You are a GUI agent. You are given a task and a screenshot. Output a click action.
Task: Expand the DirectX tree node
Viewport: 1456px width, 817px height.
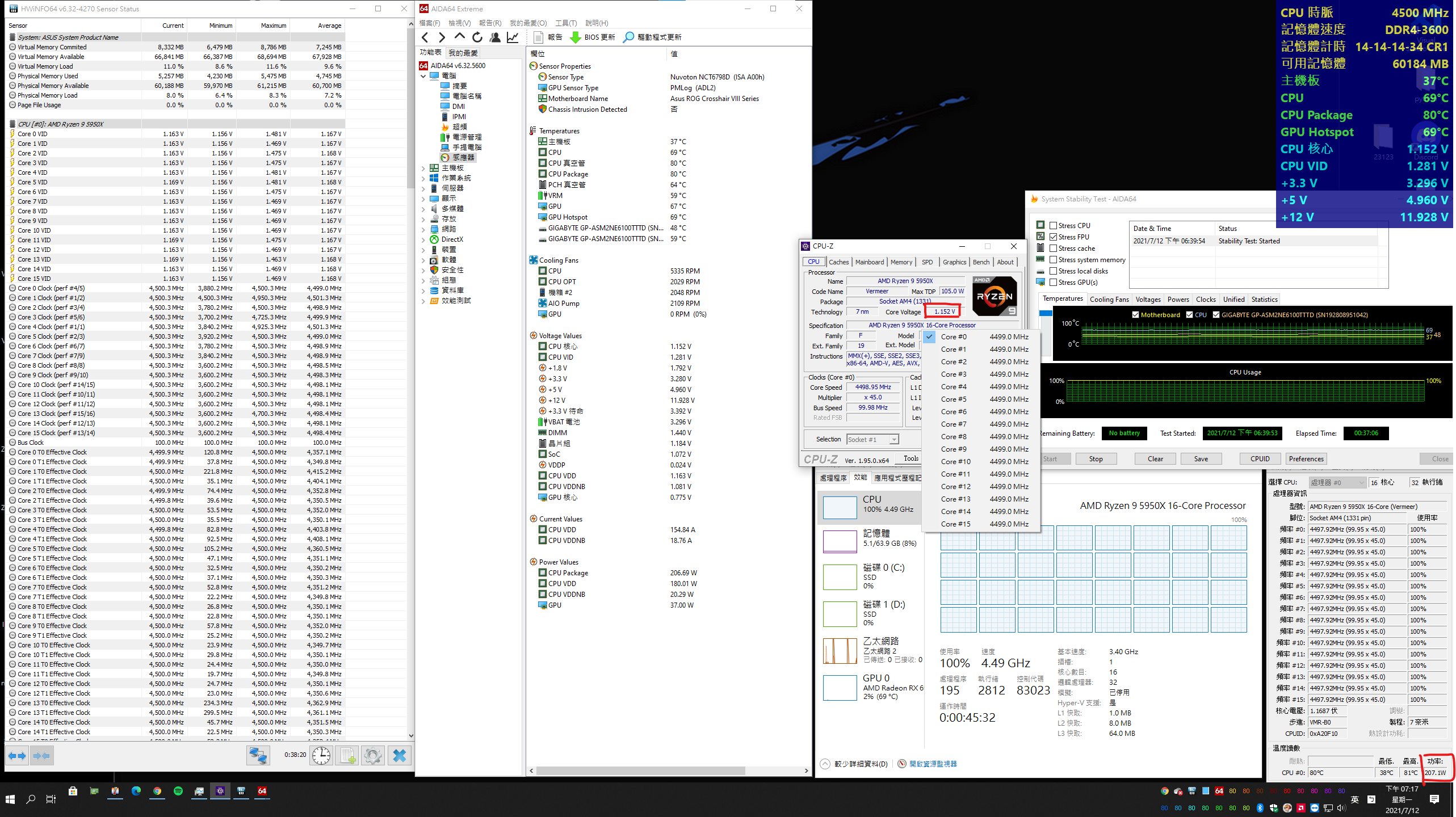(423, 239)
